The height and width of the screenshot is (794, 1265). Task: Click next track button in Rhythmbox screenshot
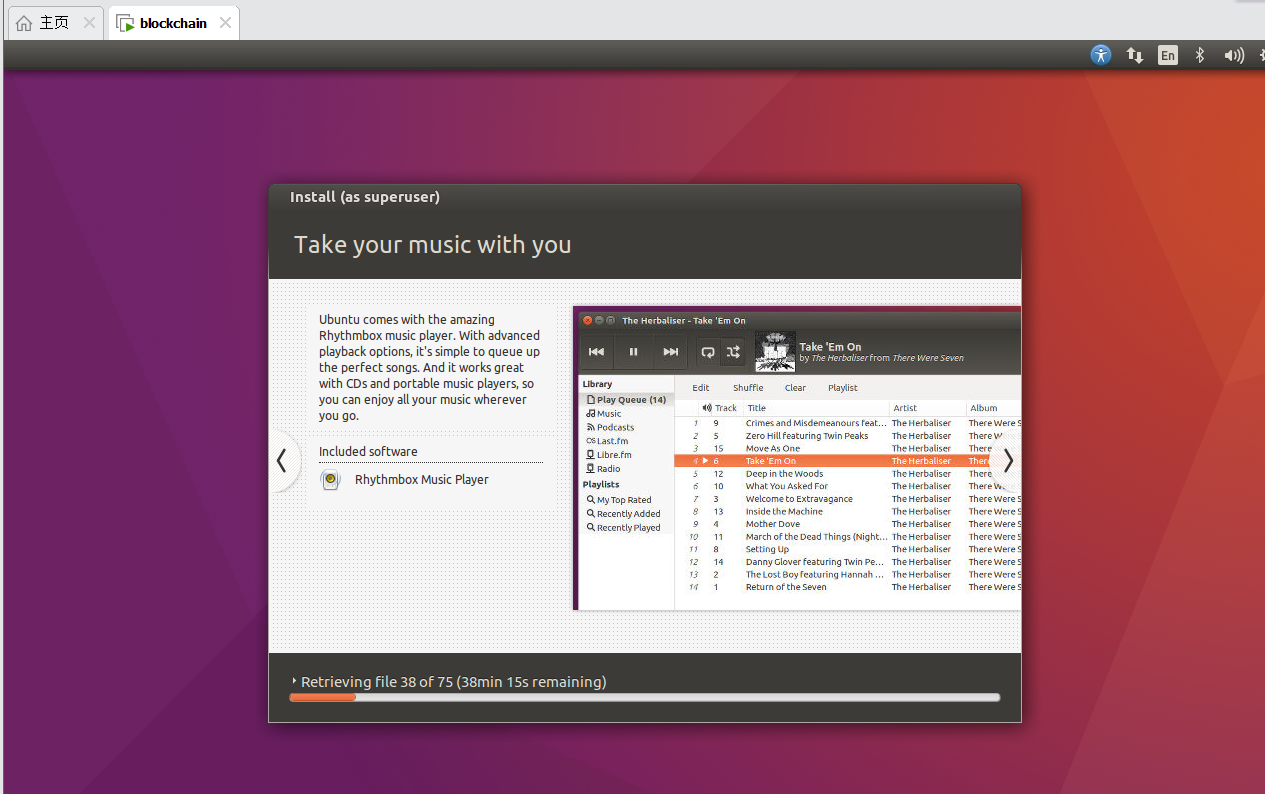(x=671, y=352)
